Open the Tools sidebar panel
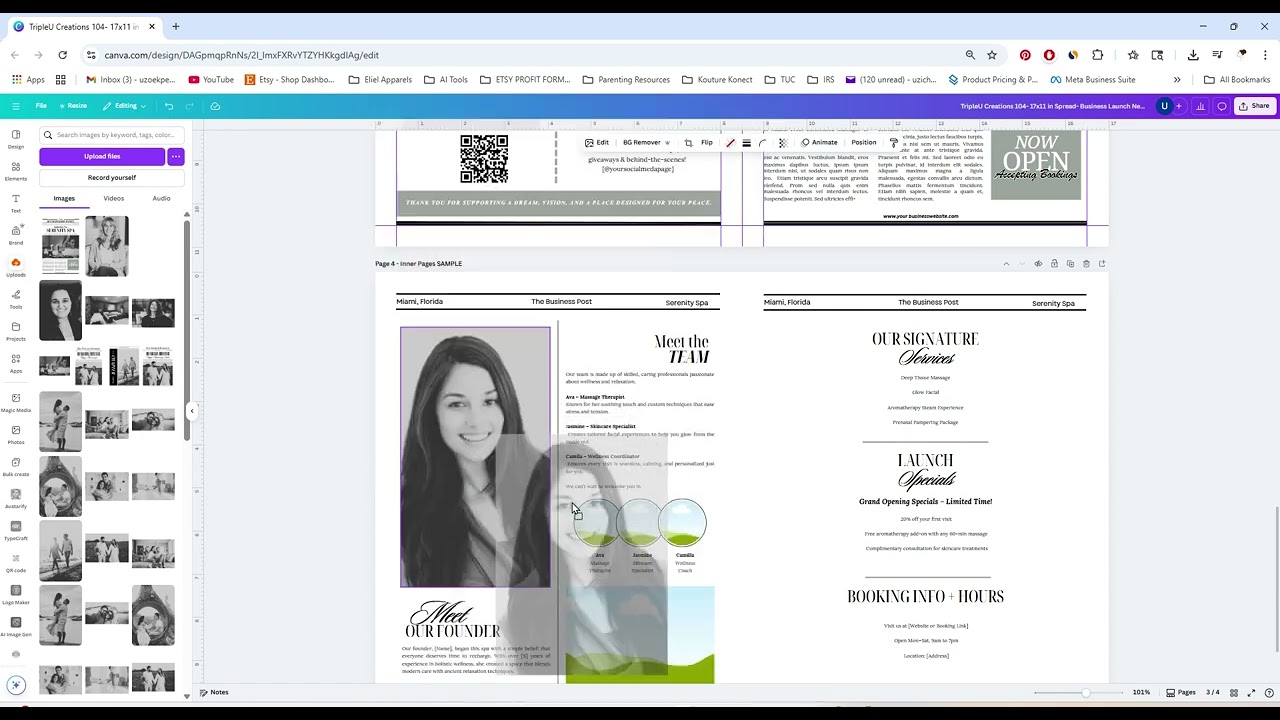Screen dimensions: 1280x720 click(15, 299)
